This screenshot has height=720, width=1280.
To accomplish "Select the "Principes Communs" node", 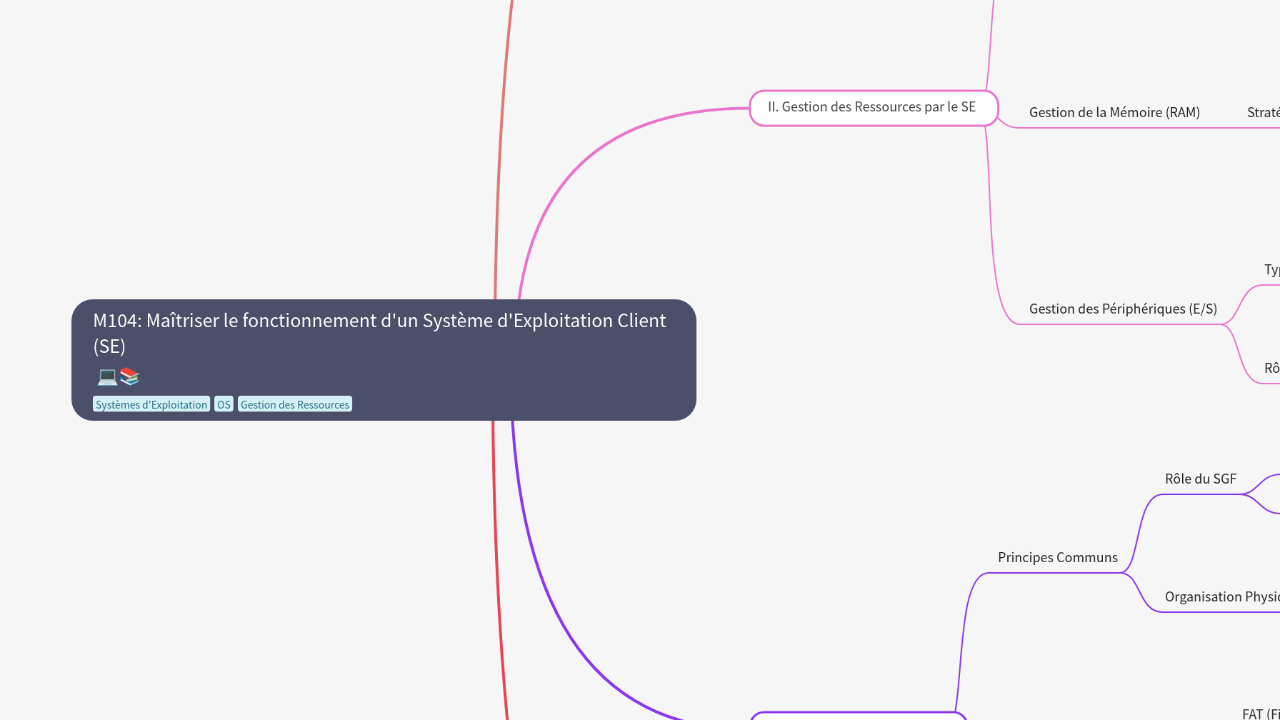I will tap(1057, 557).
